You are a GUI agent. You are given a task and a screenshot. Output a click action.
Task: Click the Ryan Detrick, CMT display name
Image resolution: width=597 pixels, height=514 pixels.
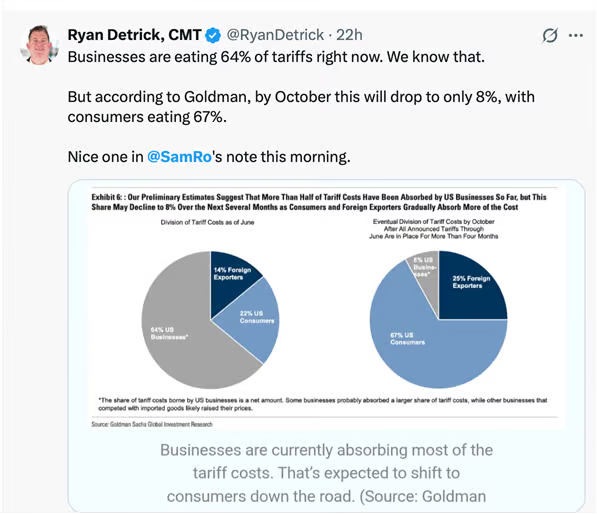[x=134, y=35]
